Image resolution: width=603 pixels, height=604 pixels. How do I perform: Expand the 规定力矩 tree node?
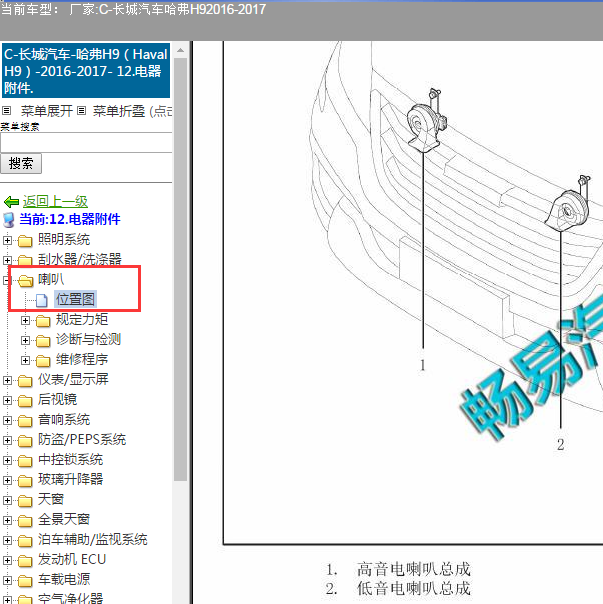click(x=25, y=320)
